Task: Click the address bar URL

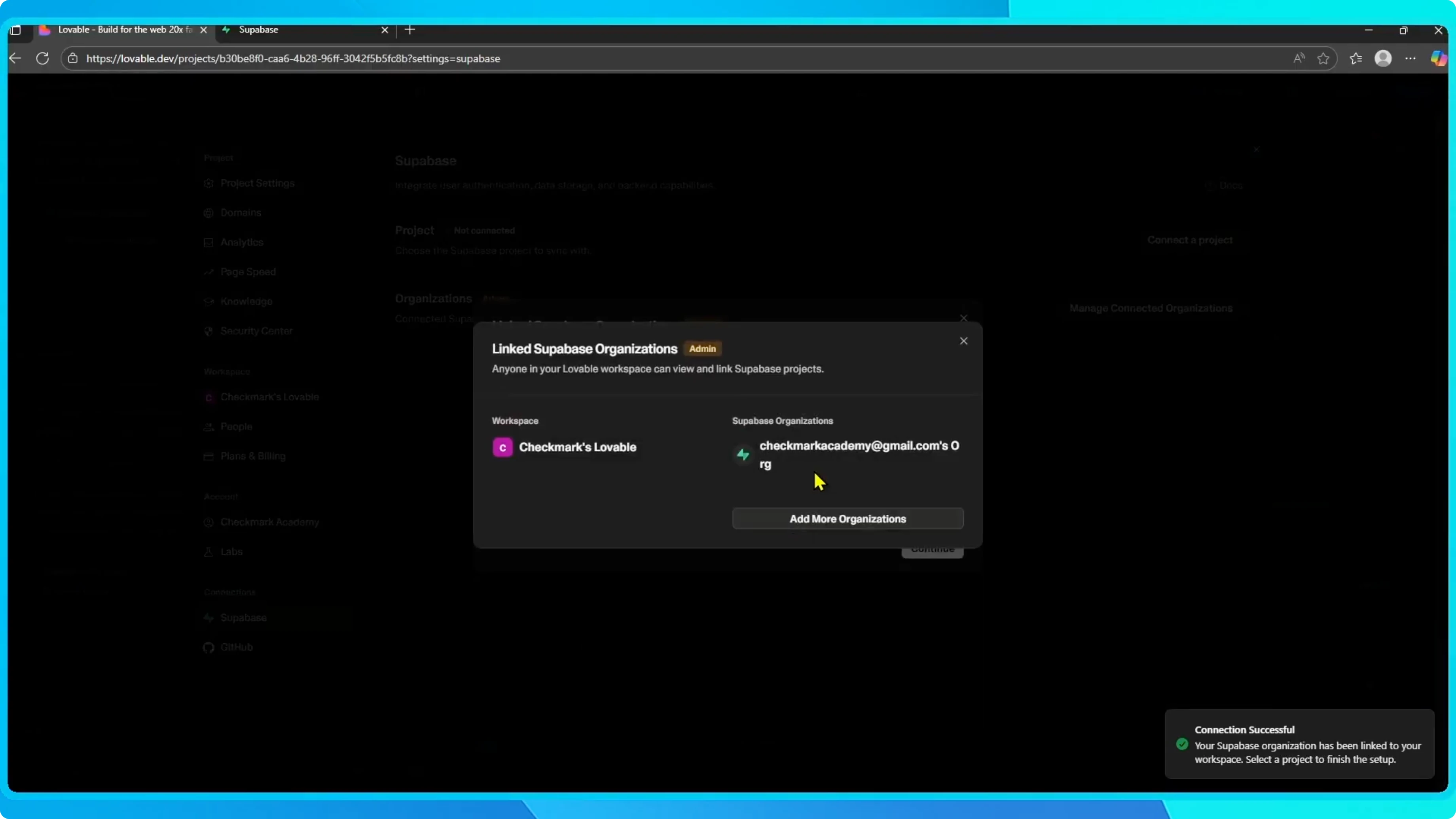Action: coord(293,58)
